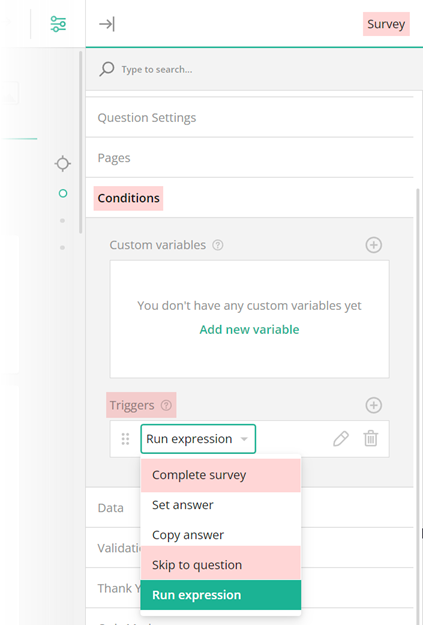
Task: Click the Survey button at top
Action: coord(386,24)
